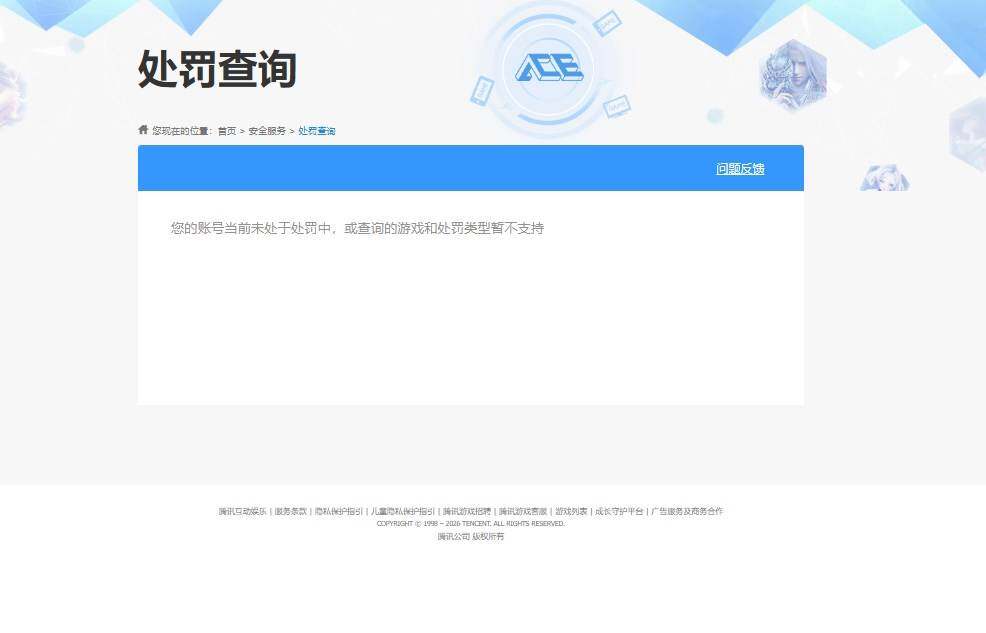Screen dimensions: 986x633
Task: Click the 腾讯公司 版权所有 copyright text
Action: [470, 536]
